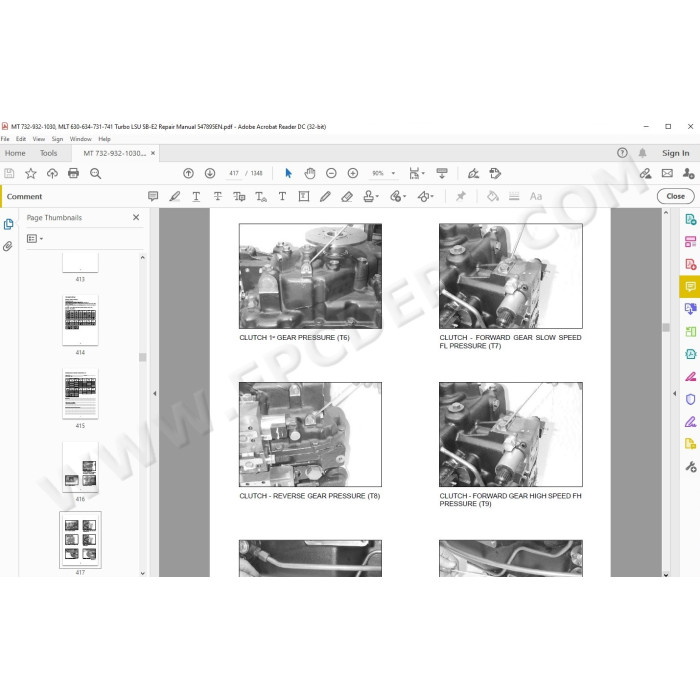Open Attachments paperclip panel
This screenshot has height=700, width=700.
(x=8, y=246)
